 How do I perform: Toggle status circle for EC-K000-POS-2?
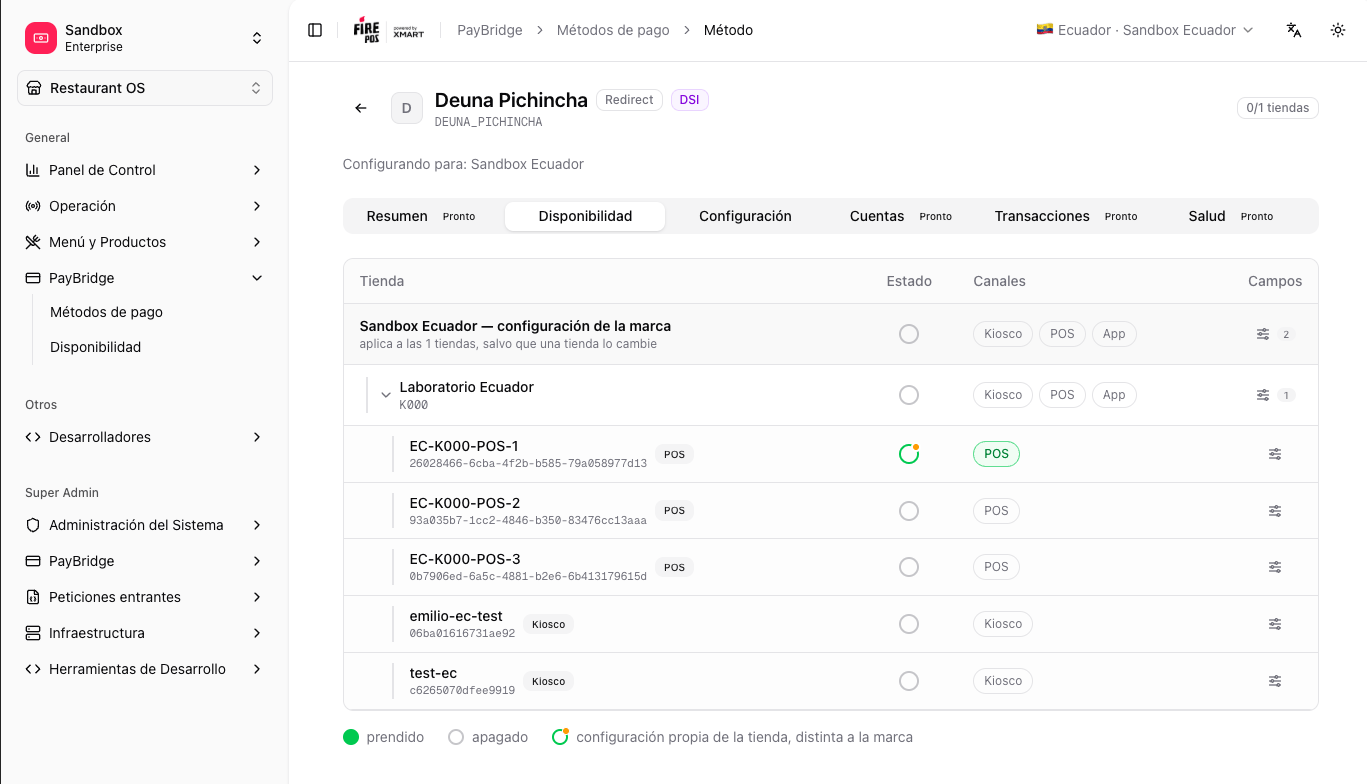pyautogui.click(x=909, y=511)
